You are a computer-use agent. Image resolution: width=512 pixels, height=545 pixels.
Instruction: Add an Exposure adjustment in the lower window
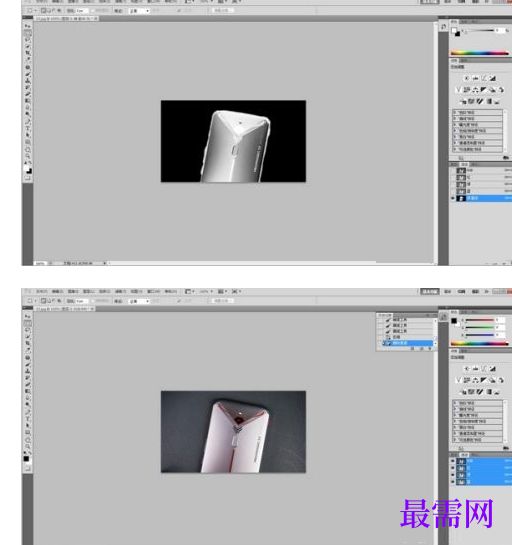(x=493, y=369)
